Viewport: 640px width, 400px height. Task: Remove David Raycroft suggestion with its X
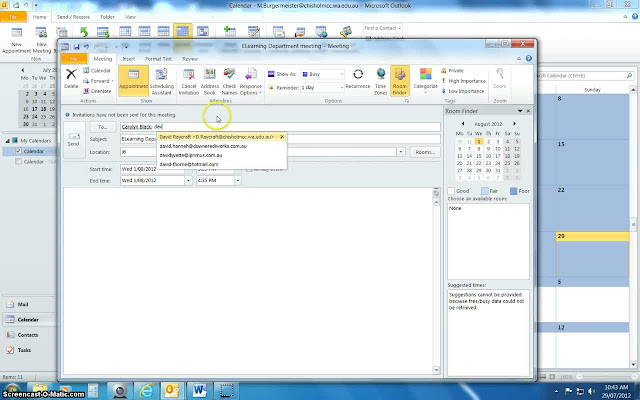click(x=282, y=137)
